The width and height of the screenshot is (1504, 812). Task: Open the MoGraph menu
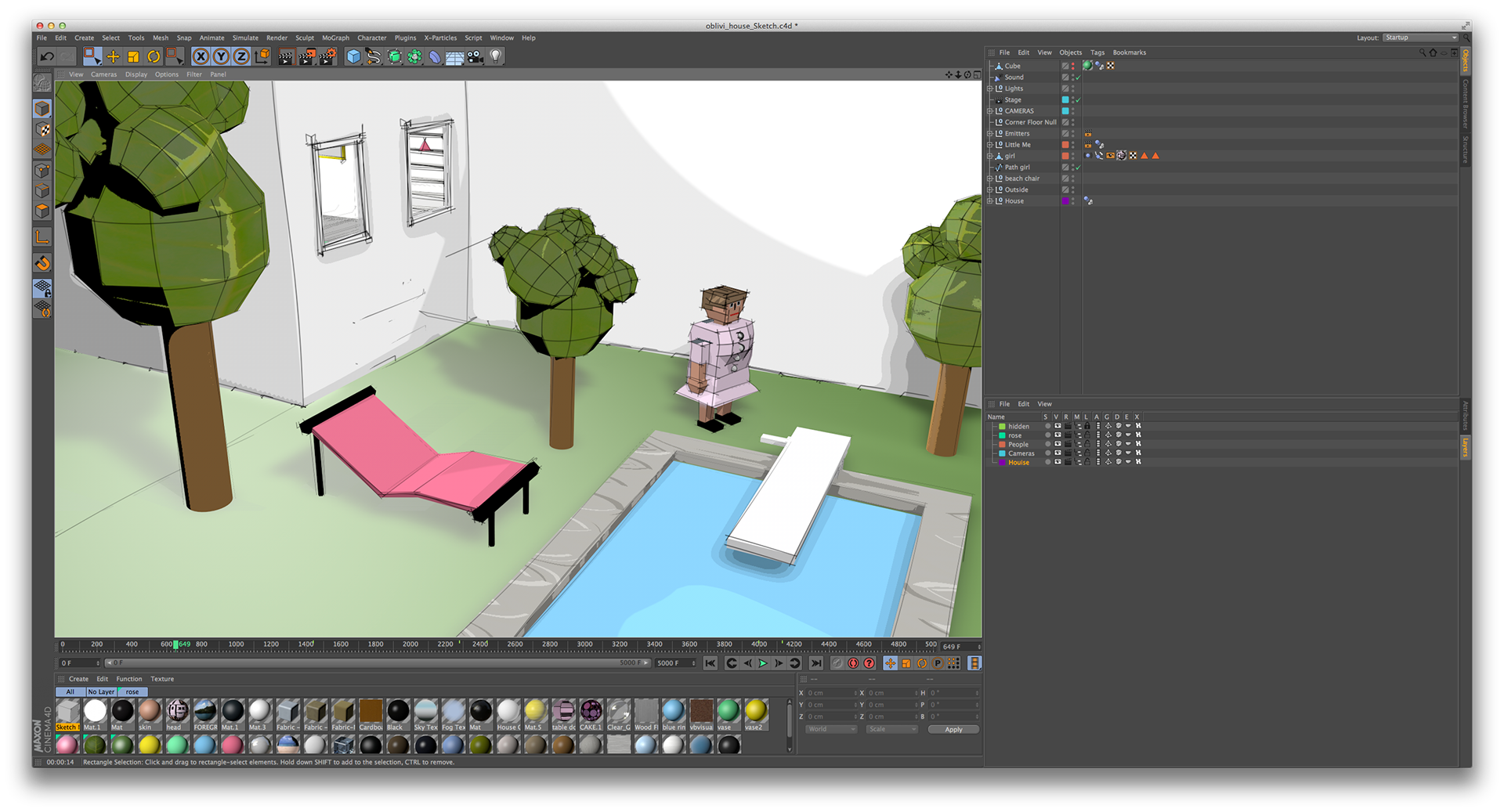335,38
